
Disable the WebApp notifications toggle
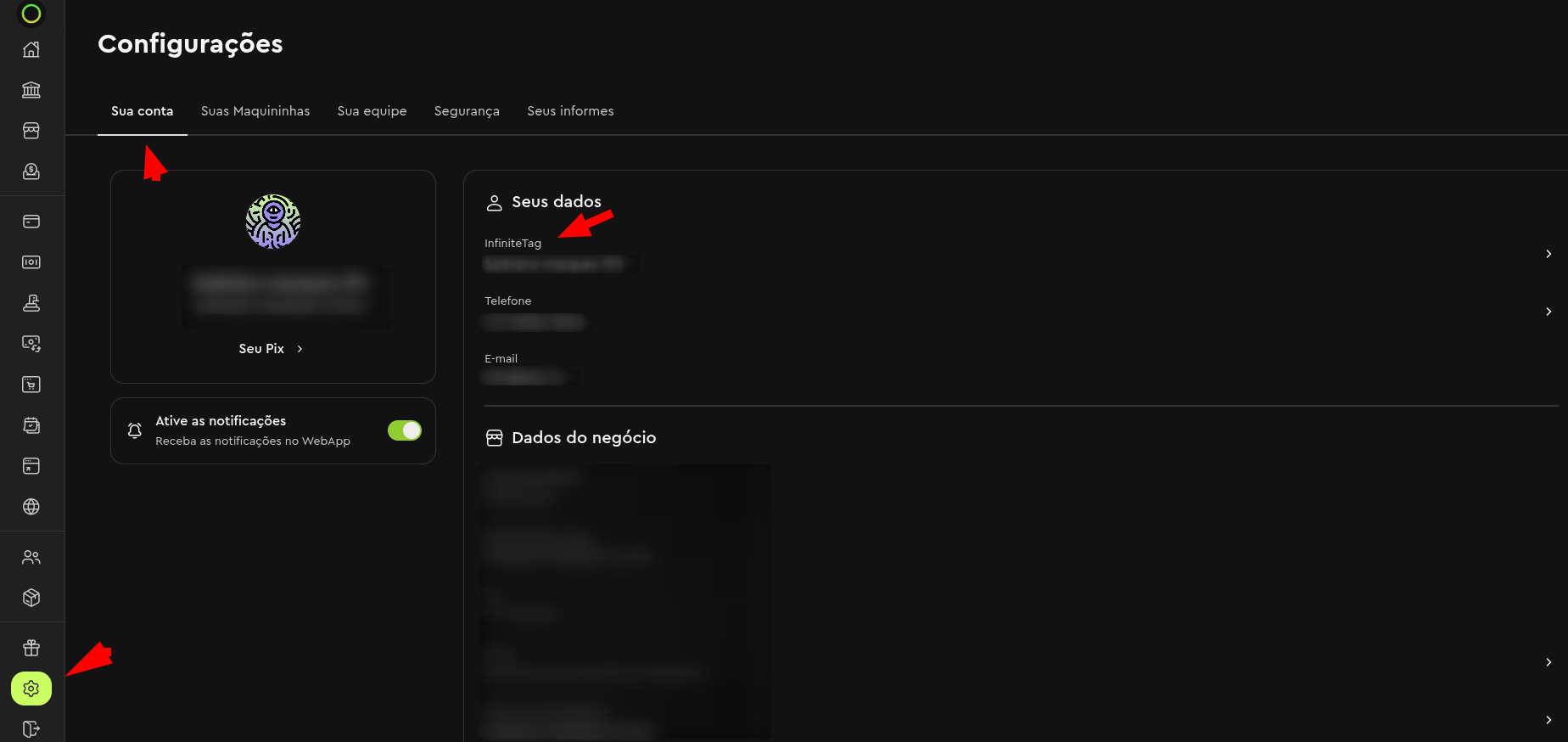[x=405, y=430]
